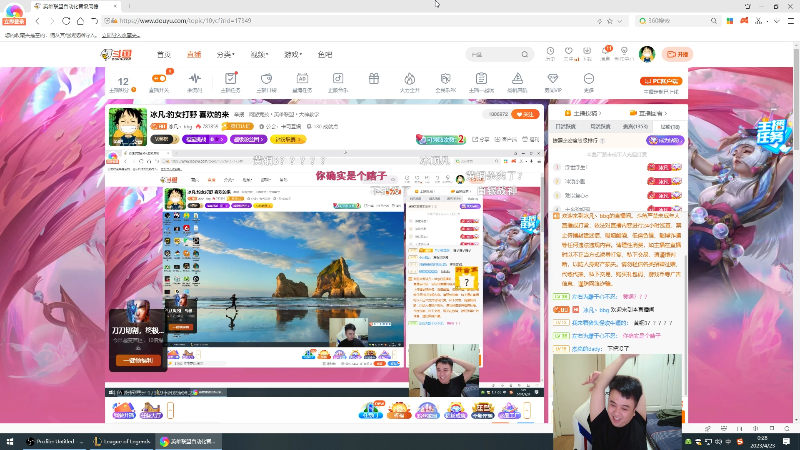
Task: Open the diamond VIP icon in toolbar
Action: [x=553, y=79]
